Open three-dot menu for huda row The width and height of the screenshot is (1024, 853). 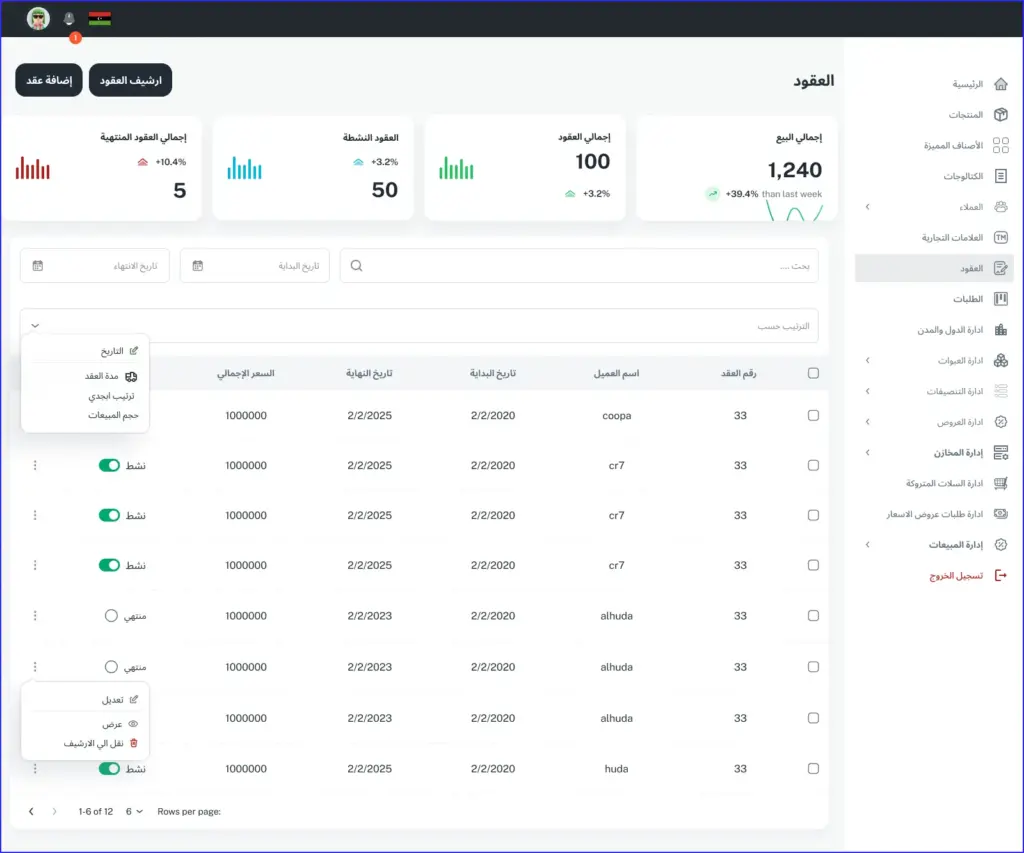(x=35, y=769)
